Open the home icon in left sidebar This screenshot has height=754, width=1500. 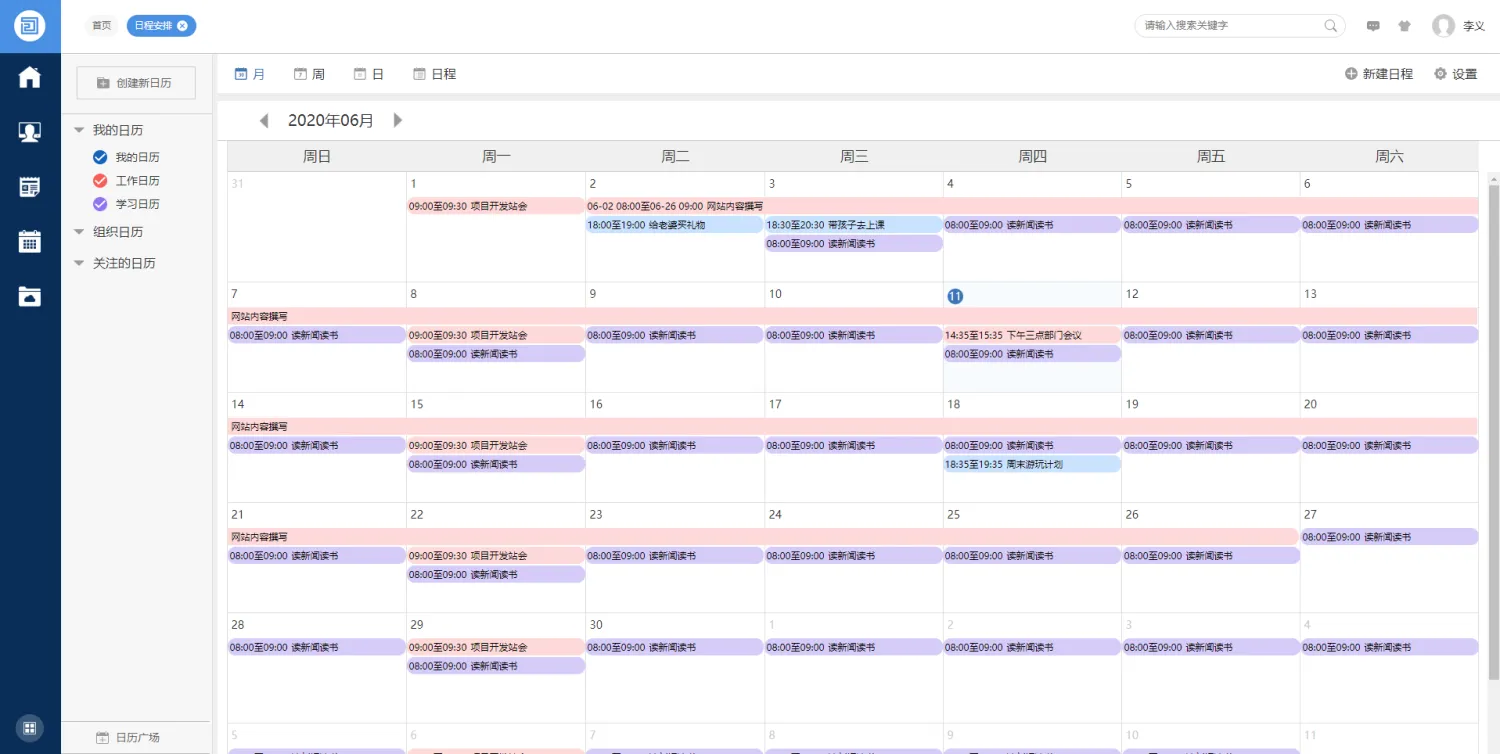(x=30, y=77)
